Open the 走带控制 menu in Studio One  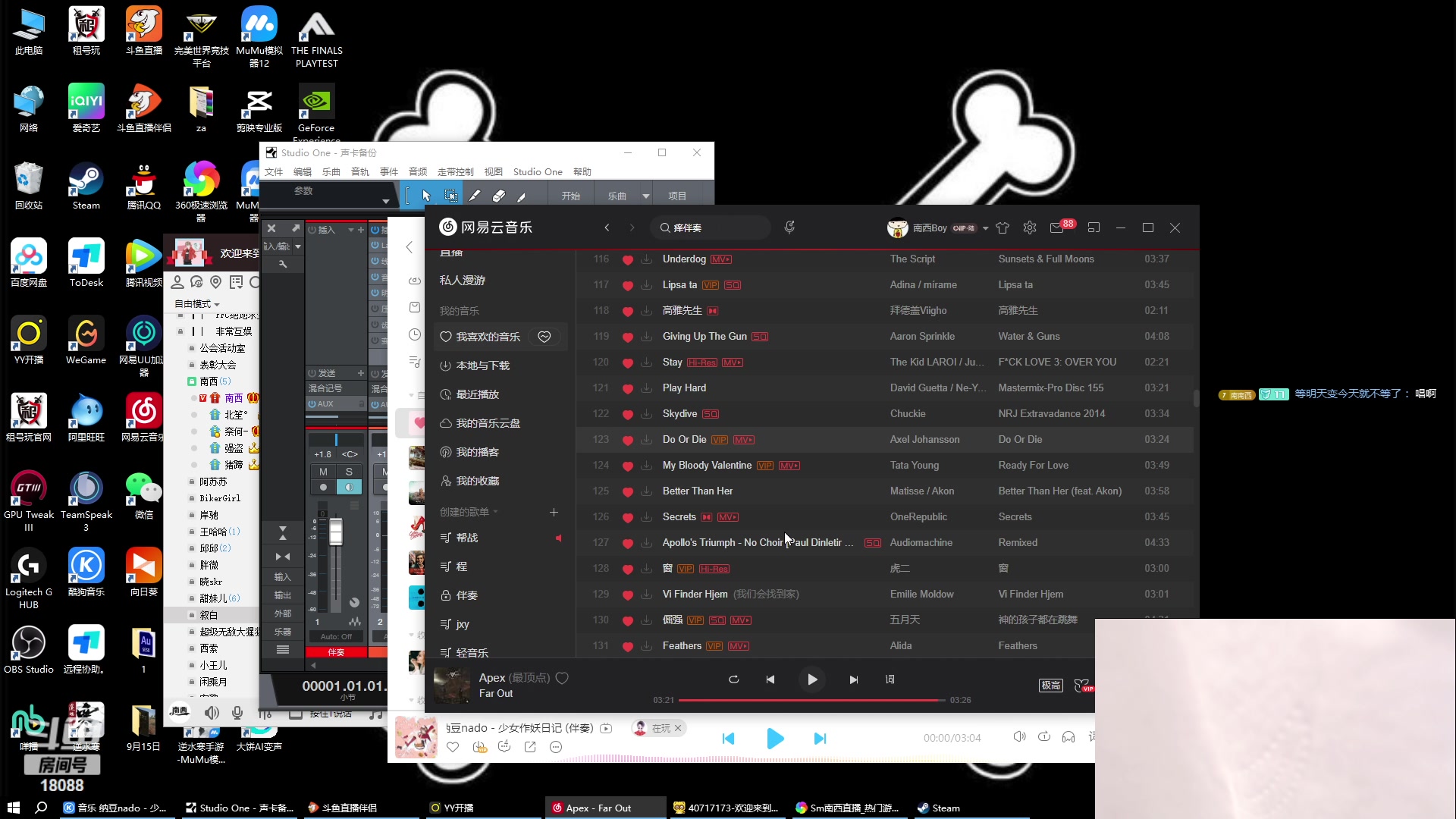click(x=455, y=172)
